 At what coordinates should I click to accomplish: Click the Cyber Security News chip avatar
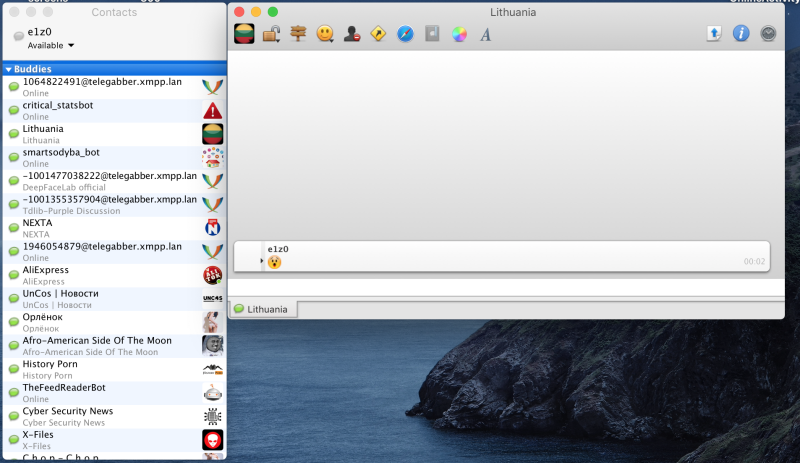(213, 417)
